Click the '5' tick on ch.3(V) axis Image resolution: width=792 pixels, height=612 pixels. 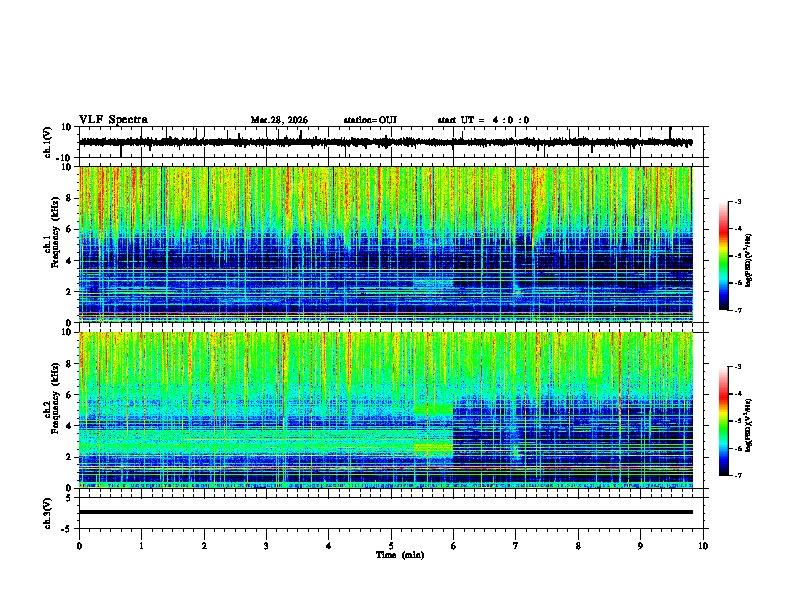click(x=70, y=498)
